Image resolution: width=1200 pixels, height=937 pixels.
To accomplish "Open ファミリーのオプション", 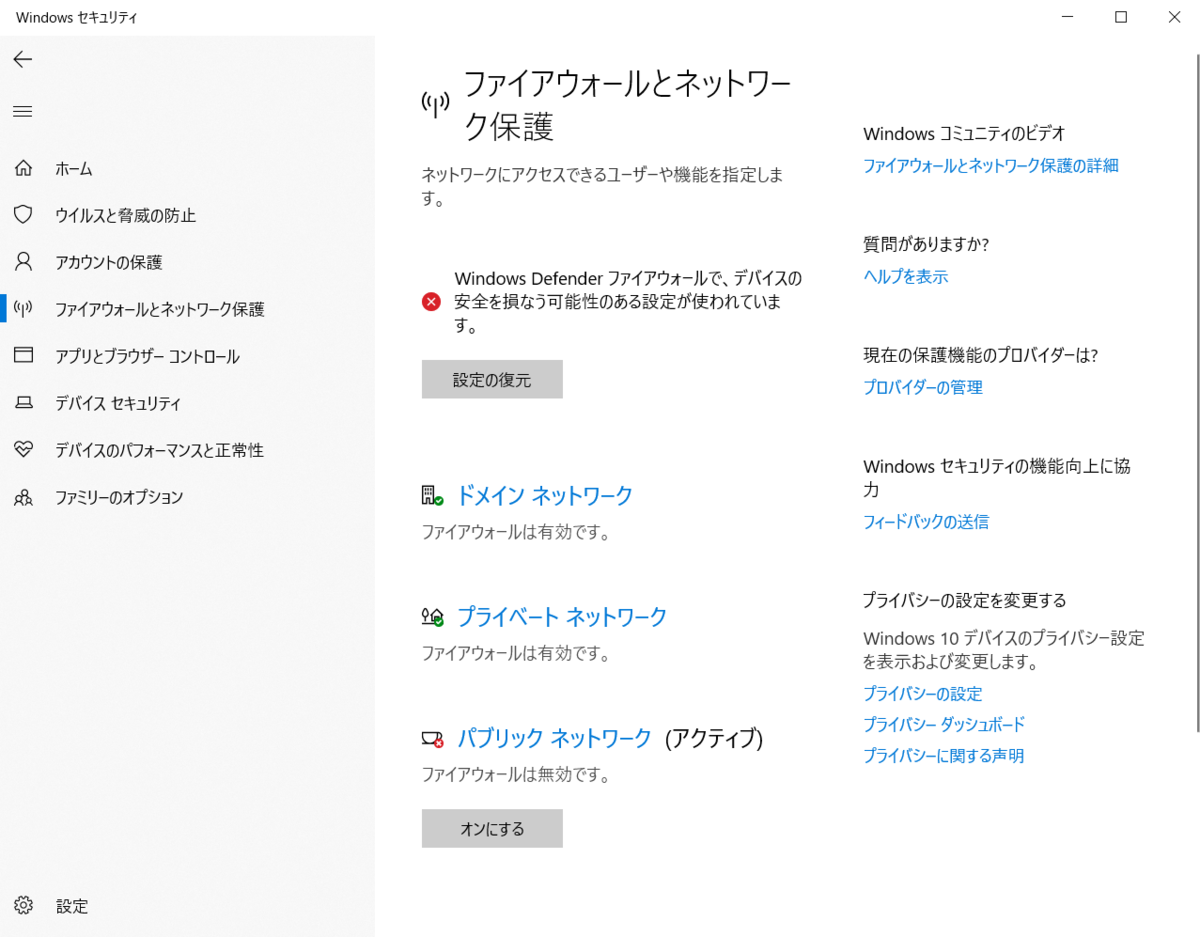I will pyautogui.click(x=120, y=498).
